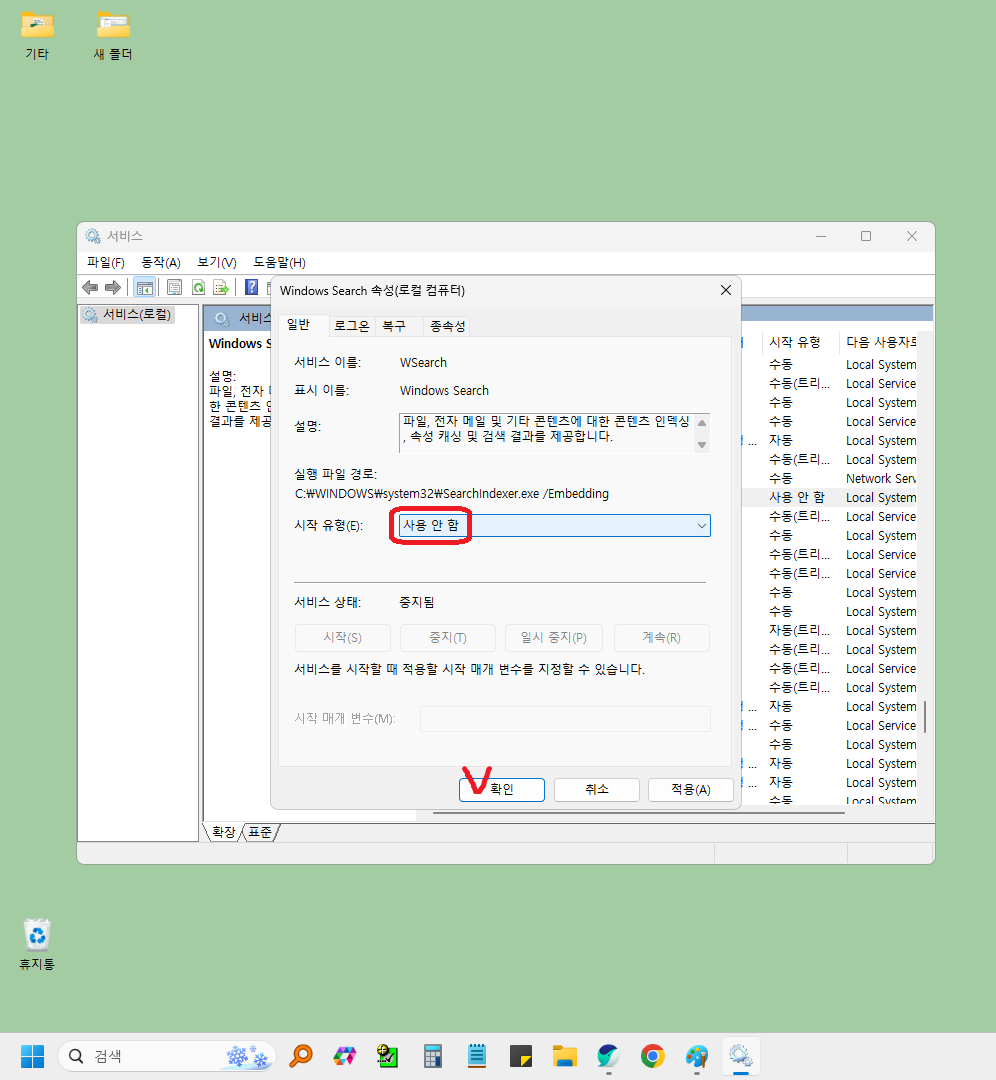The width and height of the screenshot is (996, 1080).
Task: Click the Windows Search display name text
Action: (444, 391)
